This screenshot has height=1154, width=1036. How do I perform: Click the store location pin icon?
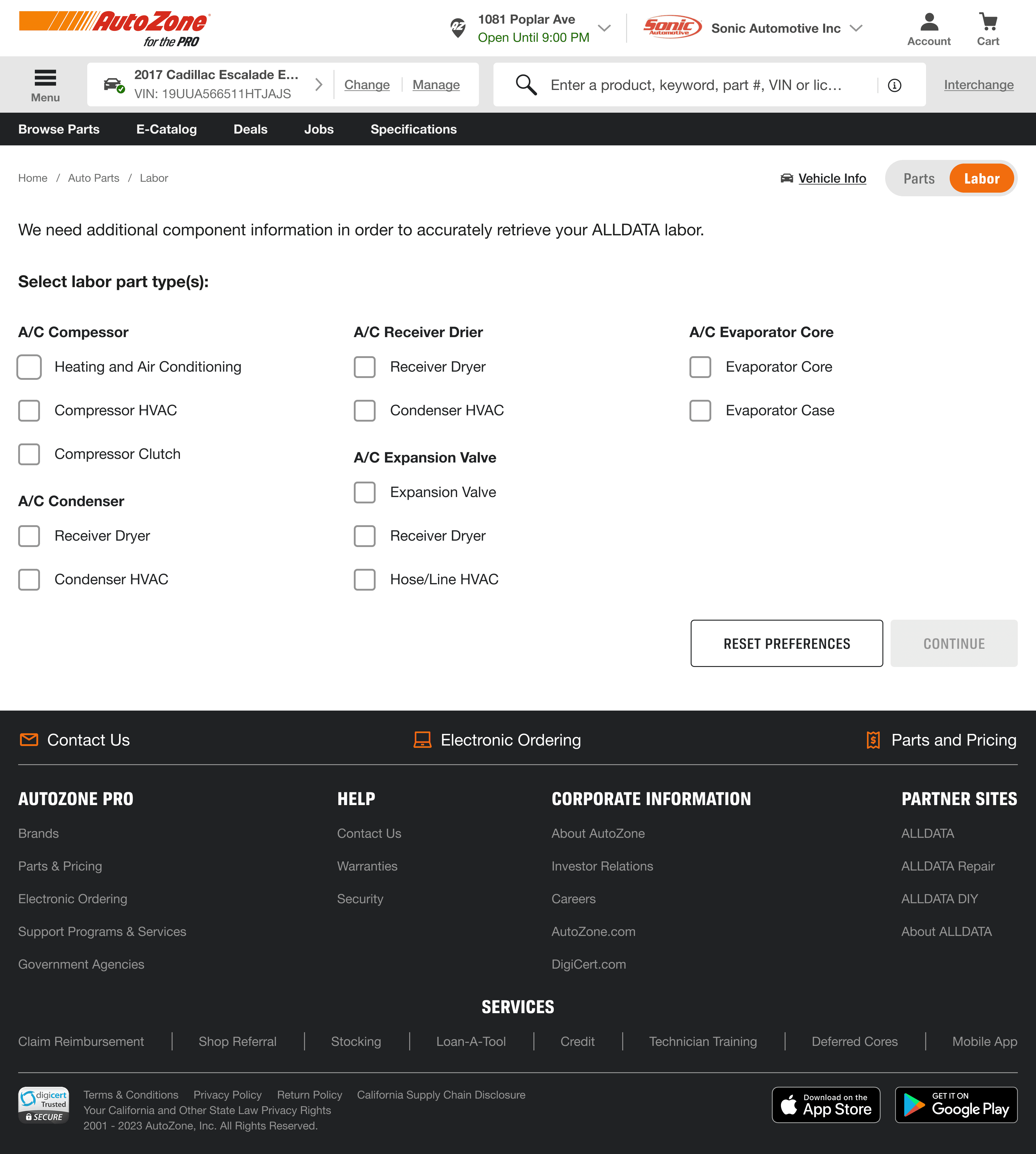point(458,28)
